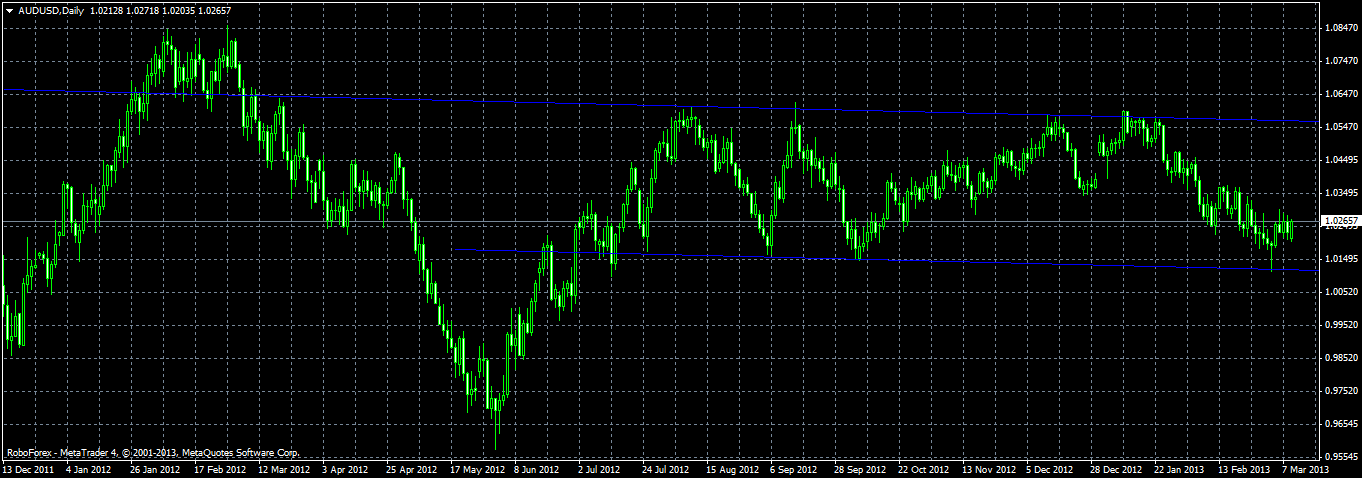
Task: Click the opening price value 1.02128
Action: pos(109,10)
